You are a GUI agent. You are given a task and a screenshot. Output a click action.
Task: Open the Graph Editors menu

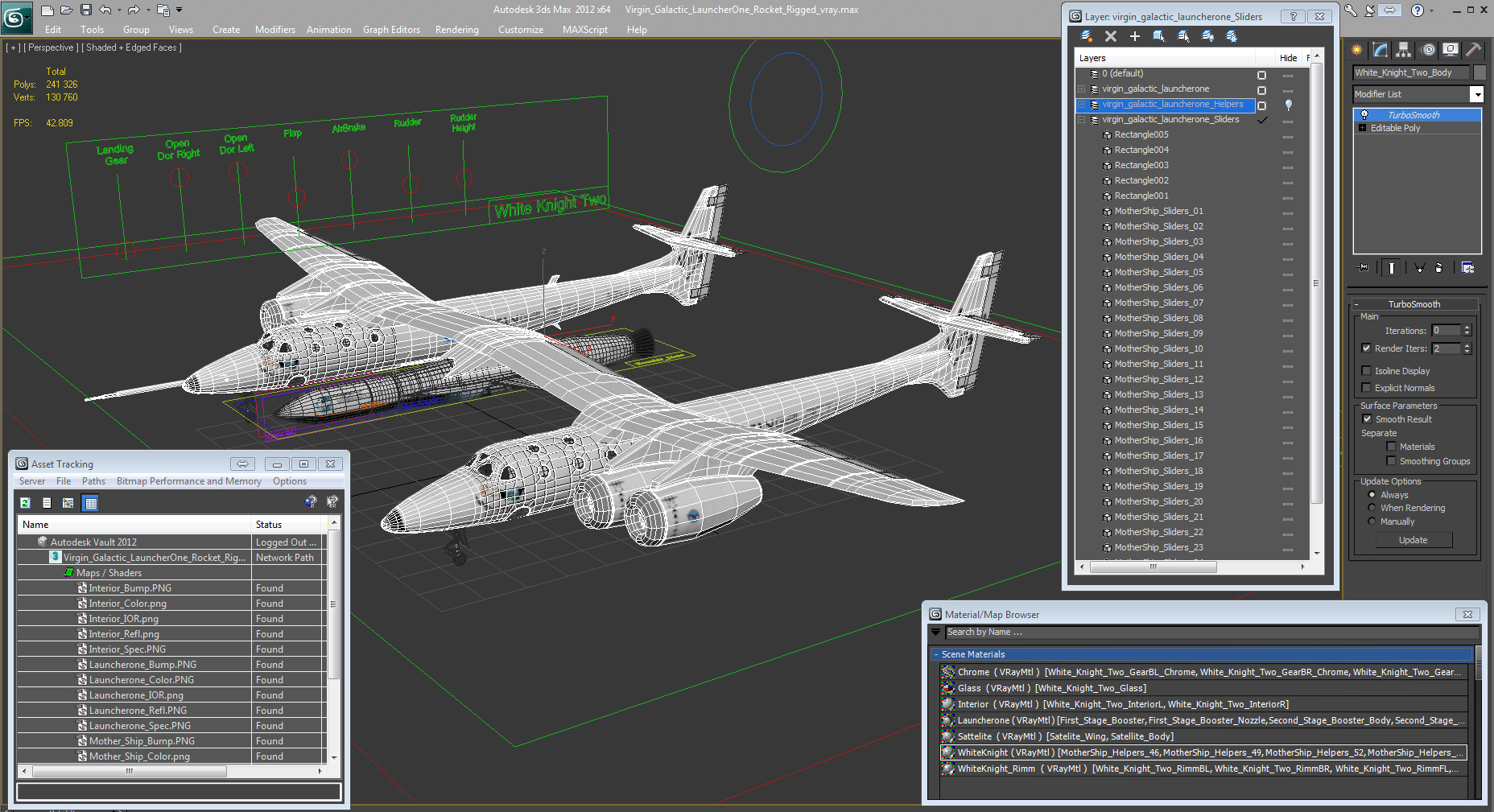click(391, 30)
